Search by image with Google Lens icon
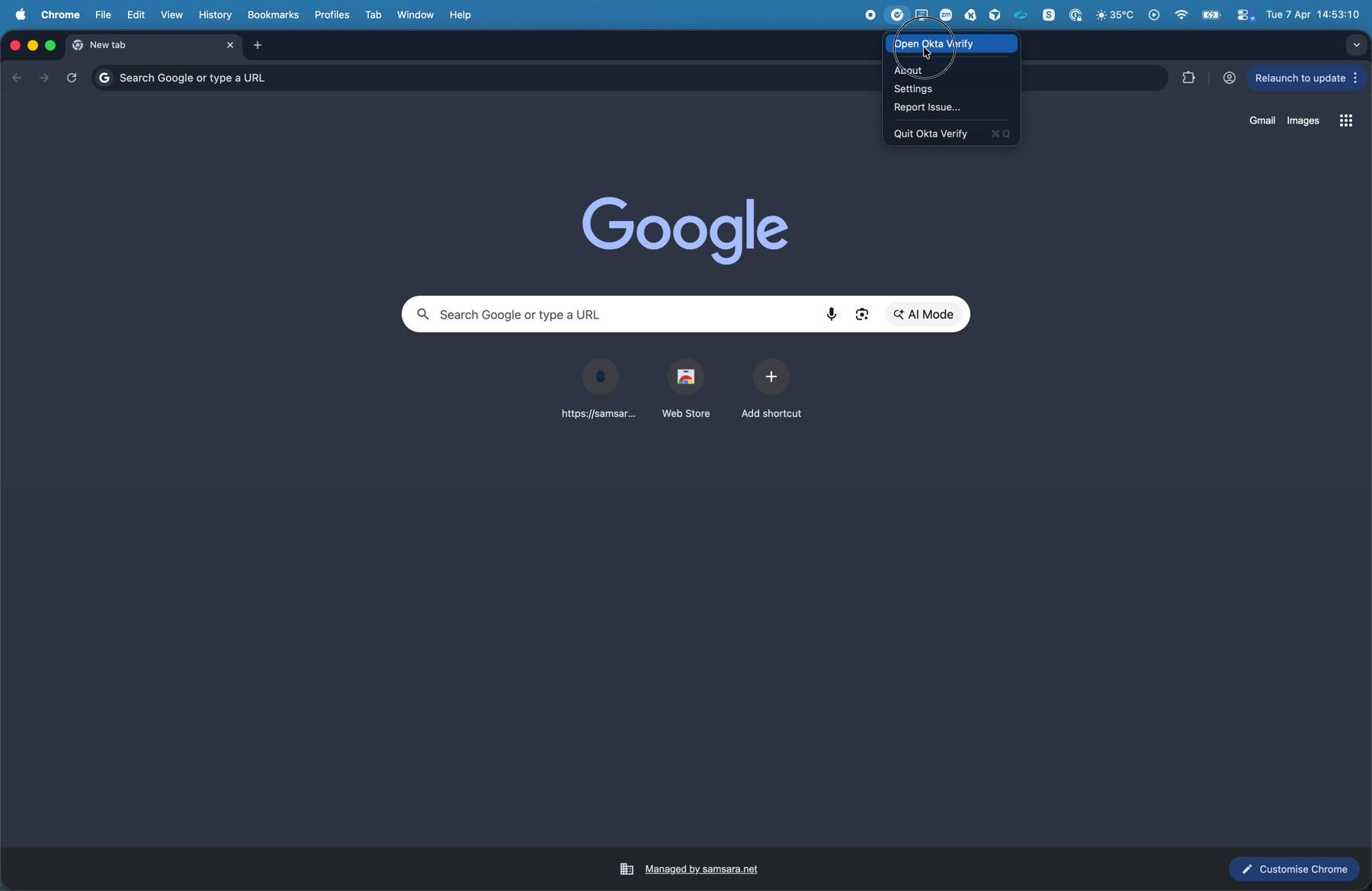Image resolution: width=1372 pixels, height=891 pixels. [862, 314]
